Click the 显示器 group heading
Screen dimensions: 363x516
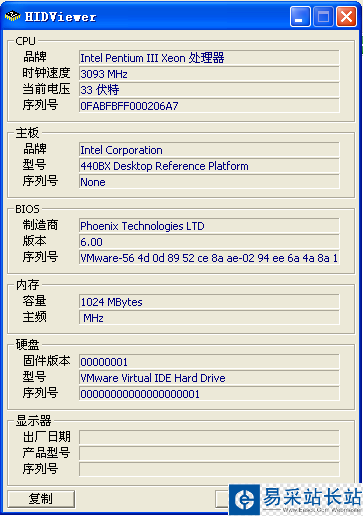34,421
